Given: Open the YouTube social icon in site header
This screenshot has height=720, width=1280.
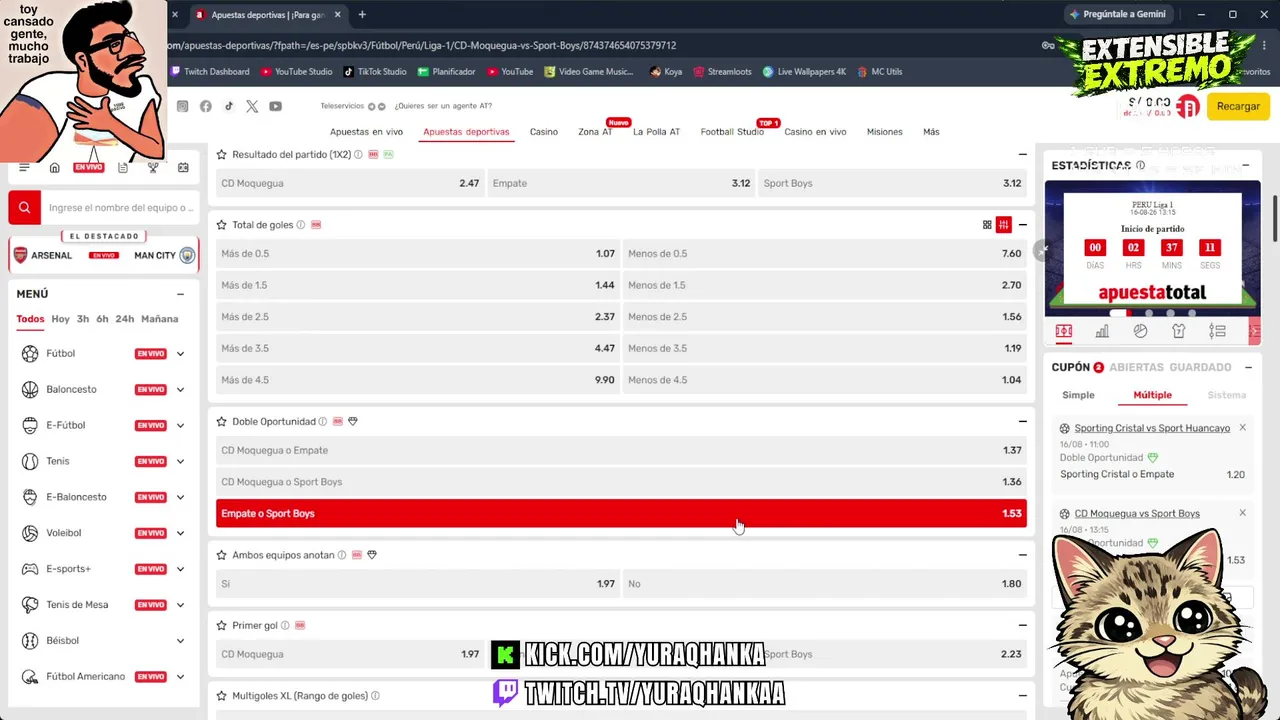Looking at the screenshot, I should coord(275,106).
